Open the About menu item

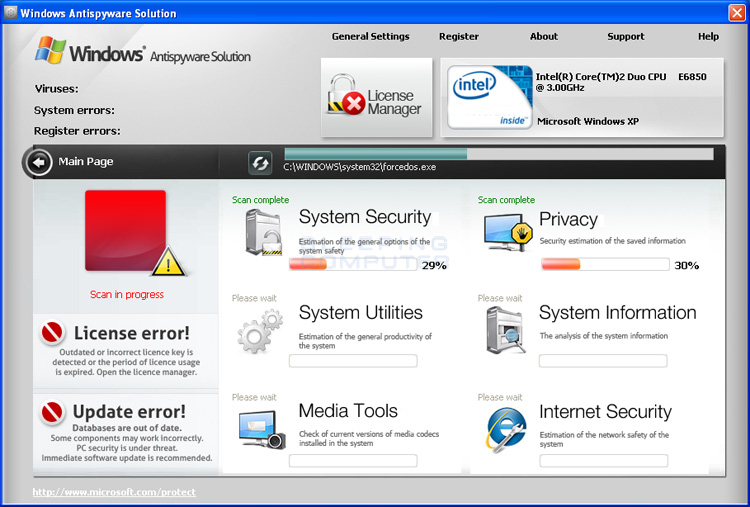[x=544, y=36]
